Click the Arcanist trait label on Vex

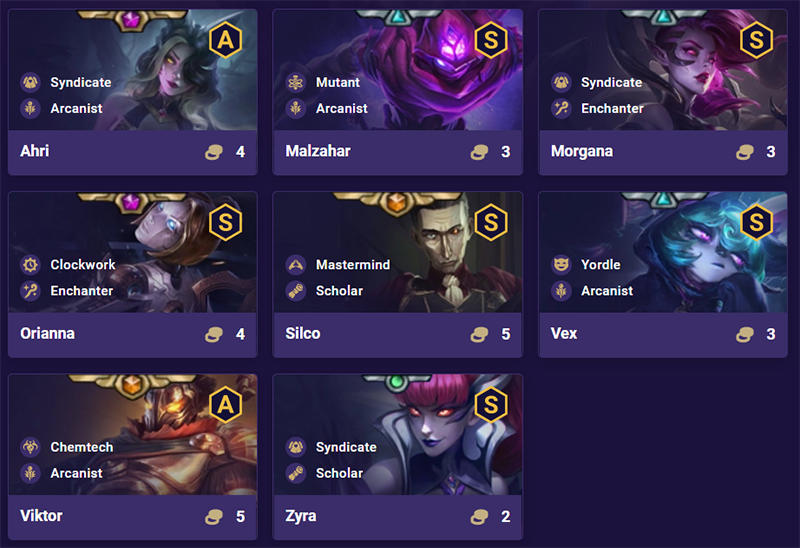coord(607,291)
